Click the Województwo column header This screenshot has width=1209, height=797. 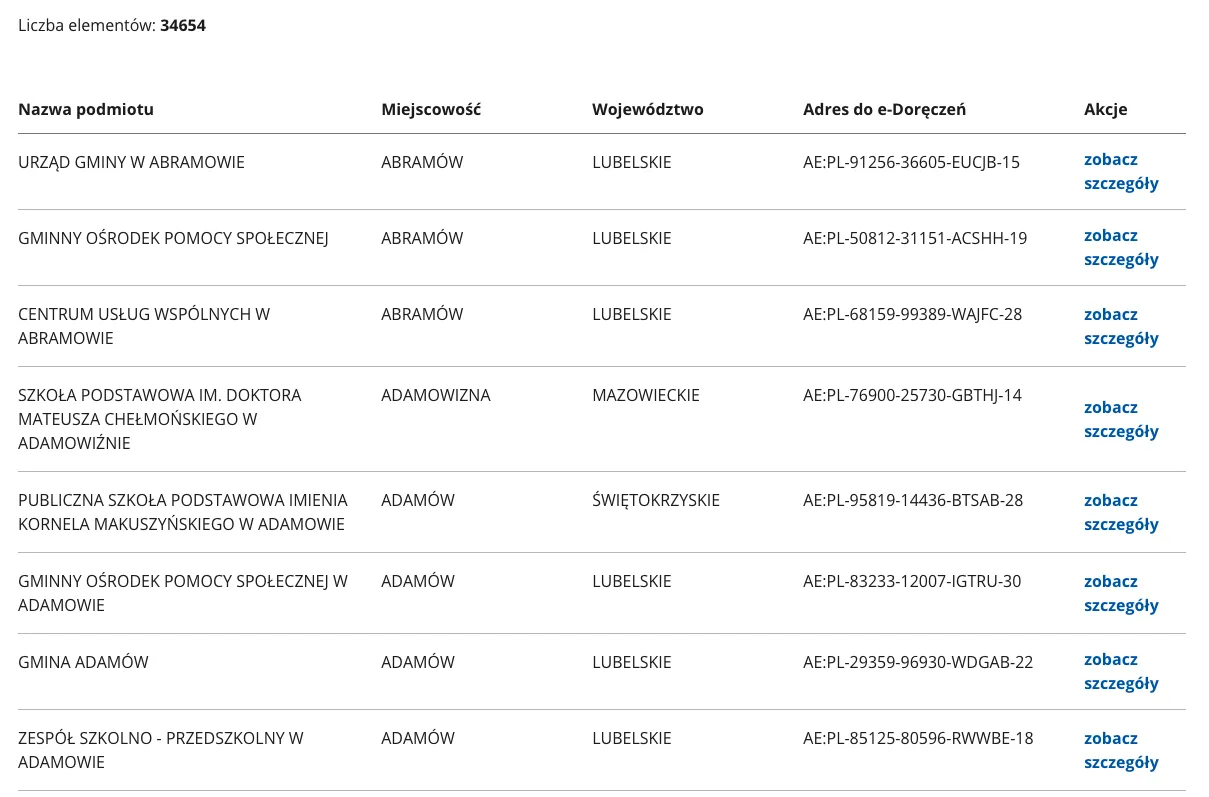(x=648, y=109)
